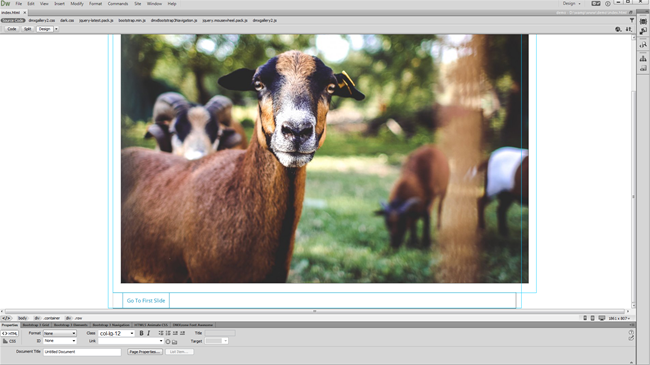650x365 pixels.
Task: Click the Document Title input field
Action: (x=82, y=352)
